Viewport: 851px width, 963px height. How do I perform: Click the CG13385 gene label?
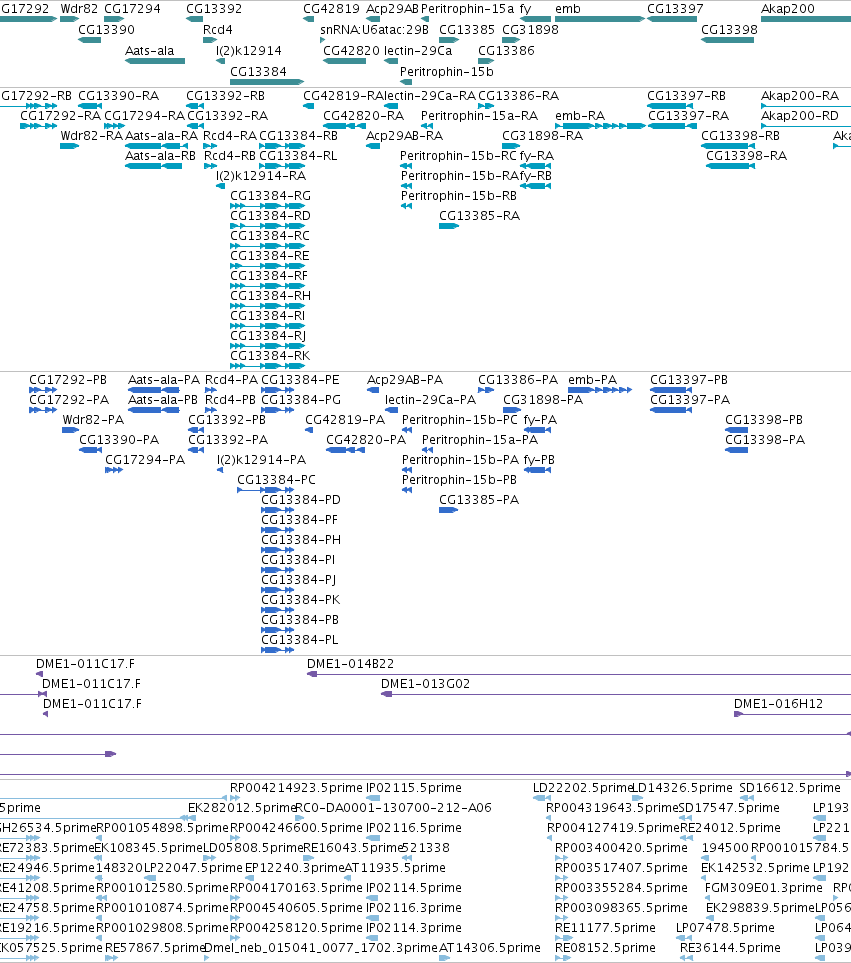[x=467, y=29]
